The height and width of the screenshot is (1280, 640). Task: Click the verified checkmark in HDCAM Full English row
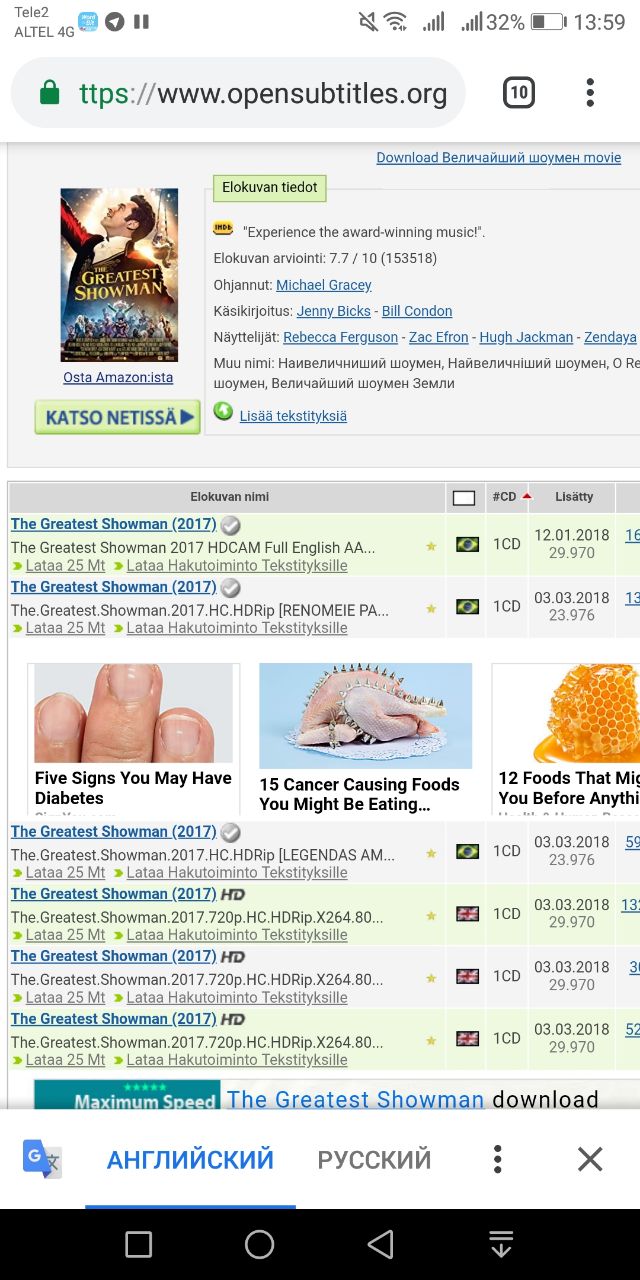(231, 525)
